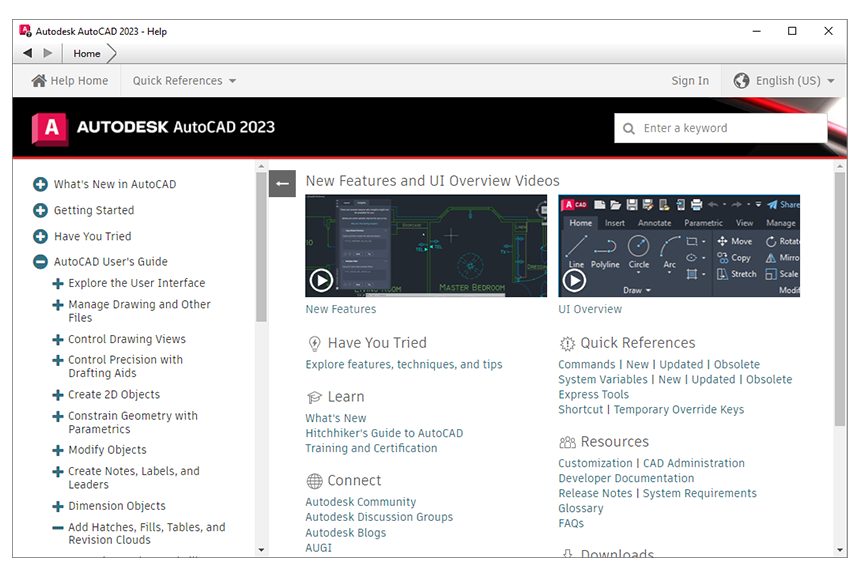Expand the Have You Tried tree node
Viewport: 857px width, 571px height.
pyautogui.click(x=40, y=236)
